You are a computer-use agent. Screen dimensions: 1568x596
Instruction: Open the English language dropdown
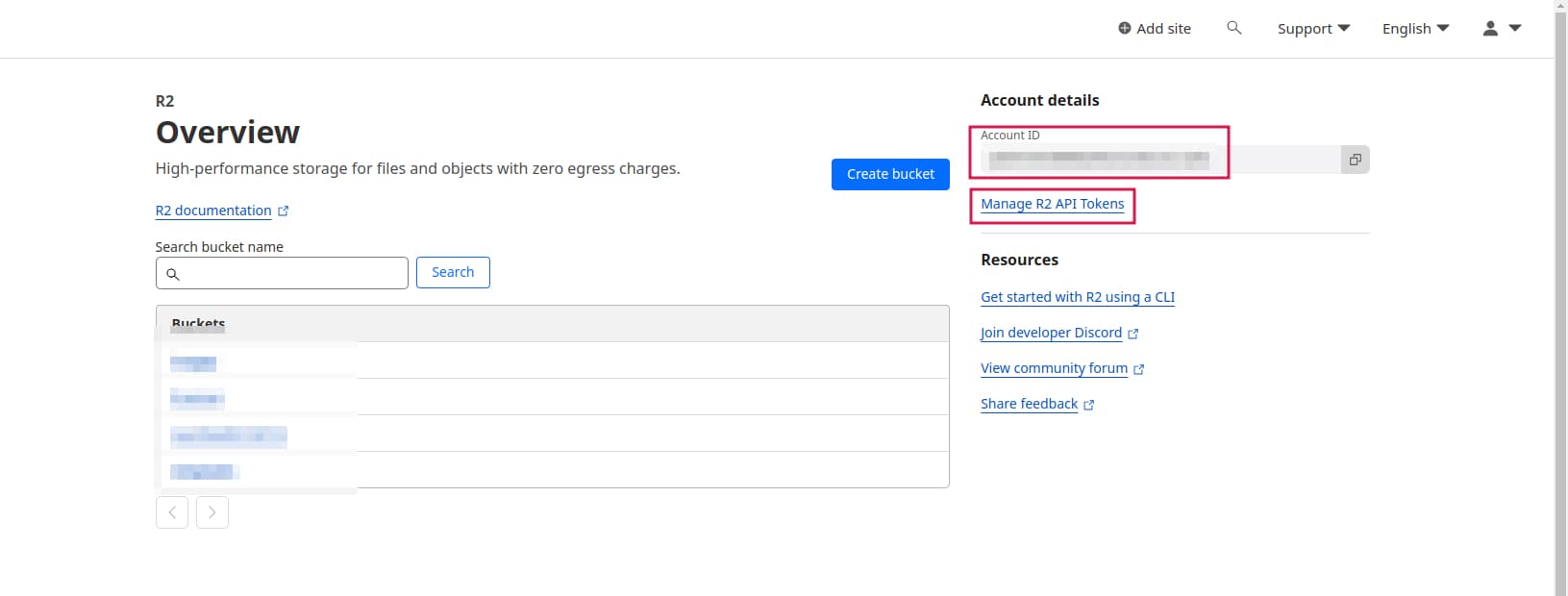(1415, 29)
